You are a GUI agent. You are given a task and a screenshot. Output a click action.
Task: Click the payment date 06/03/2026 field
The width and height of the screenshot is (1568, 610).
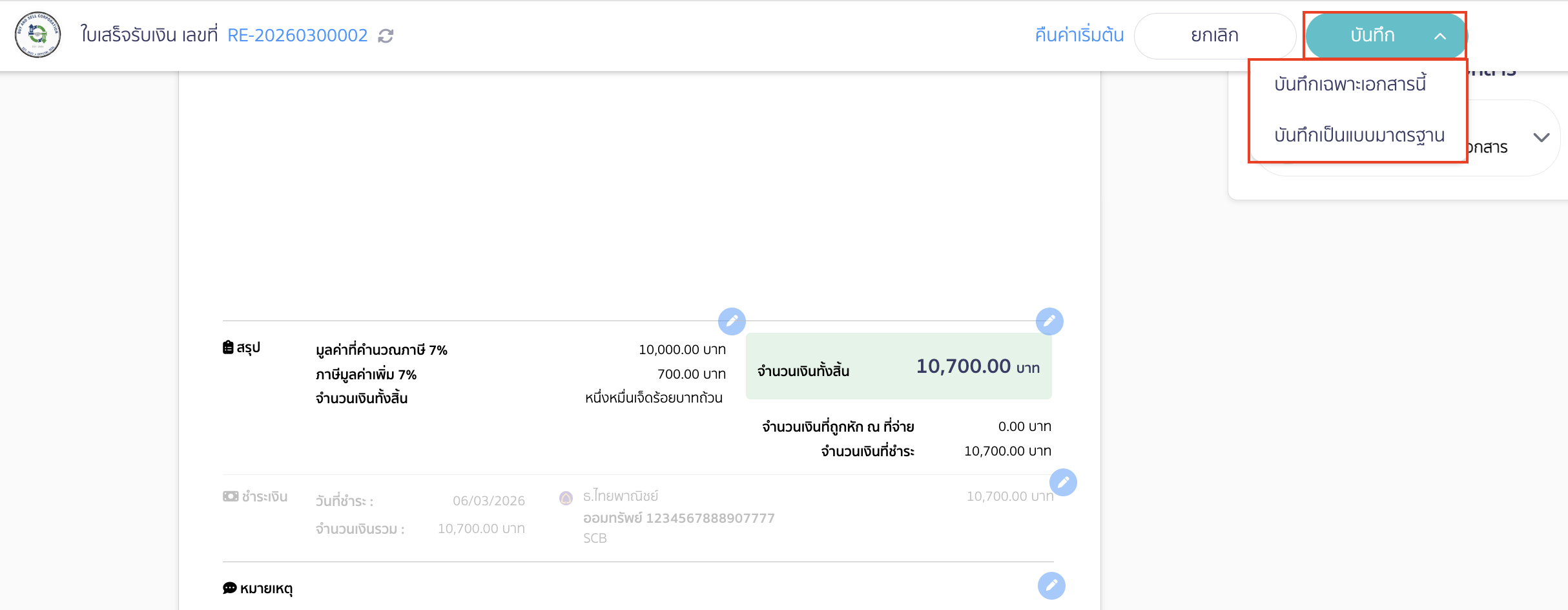pyautogui.click(x=489, y=500)
